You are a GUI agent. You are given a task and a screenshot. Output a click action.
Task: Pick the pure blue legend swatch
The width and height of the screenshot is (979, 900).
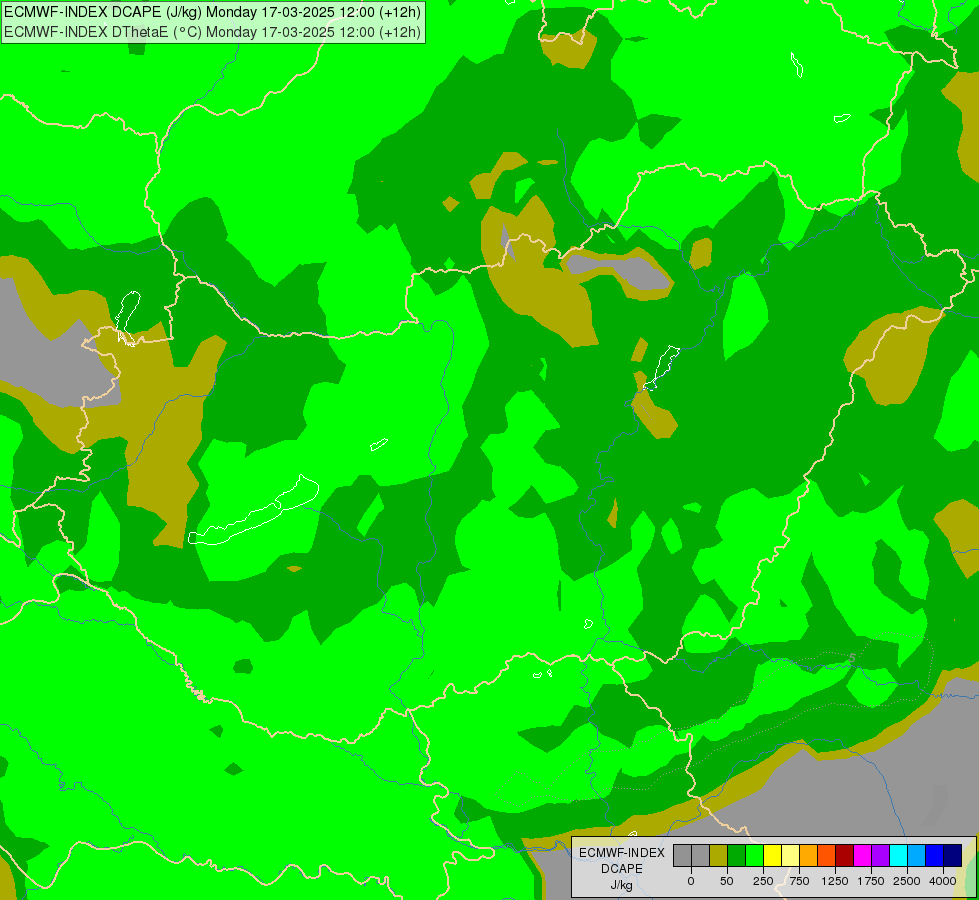tap(934, 855)
